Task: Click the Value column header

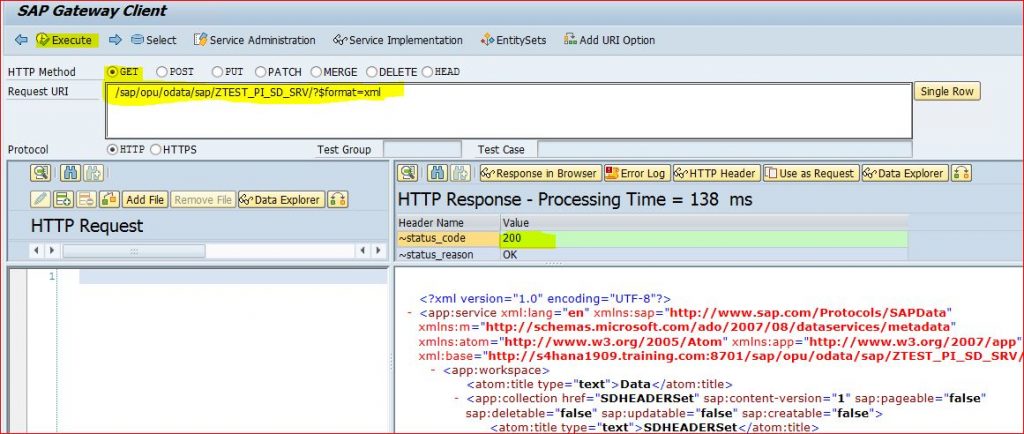Action: click(x=704, y=223)
